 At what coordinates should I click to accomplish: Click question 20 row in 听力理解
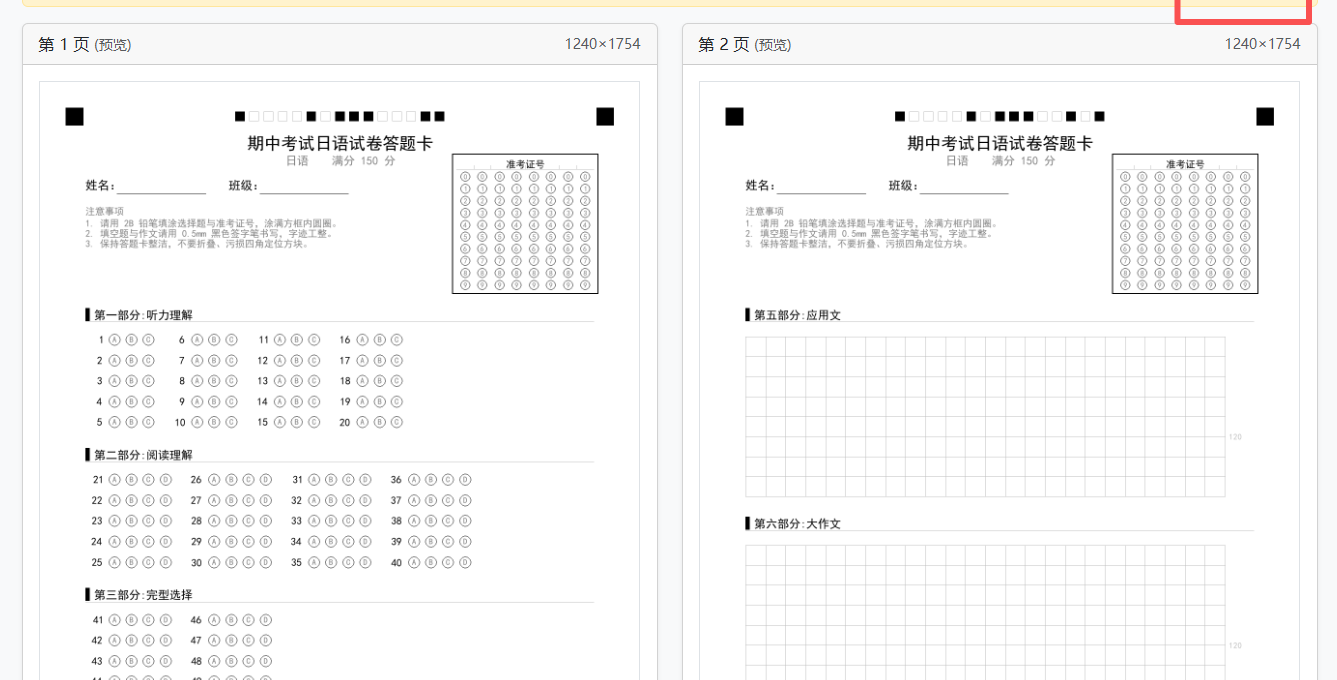click(371, 422)
